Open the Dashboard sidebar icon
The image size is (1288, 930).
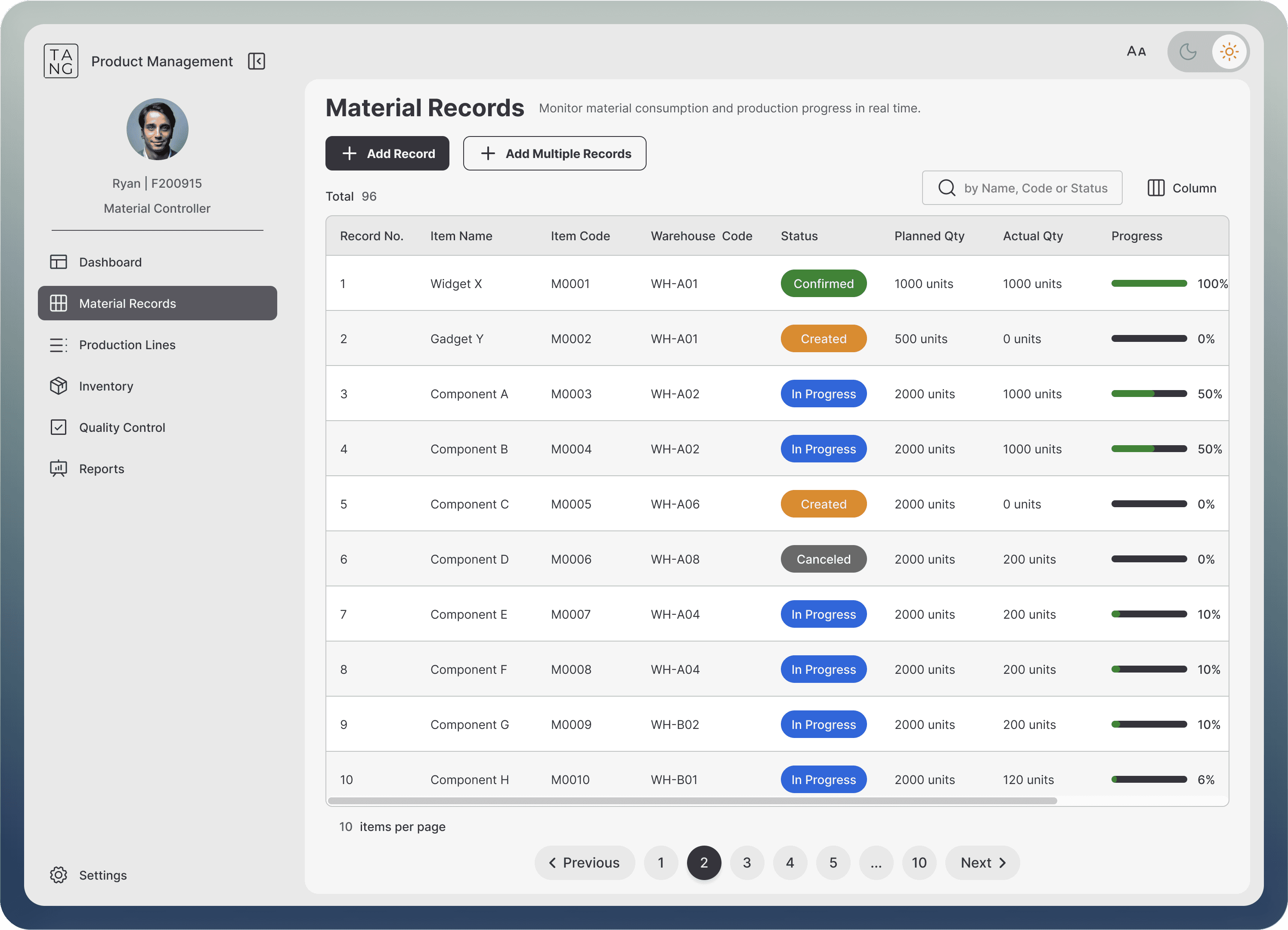(59, 262)
